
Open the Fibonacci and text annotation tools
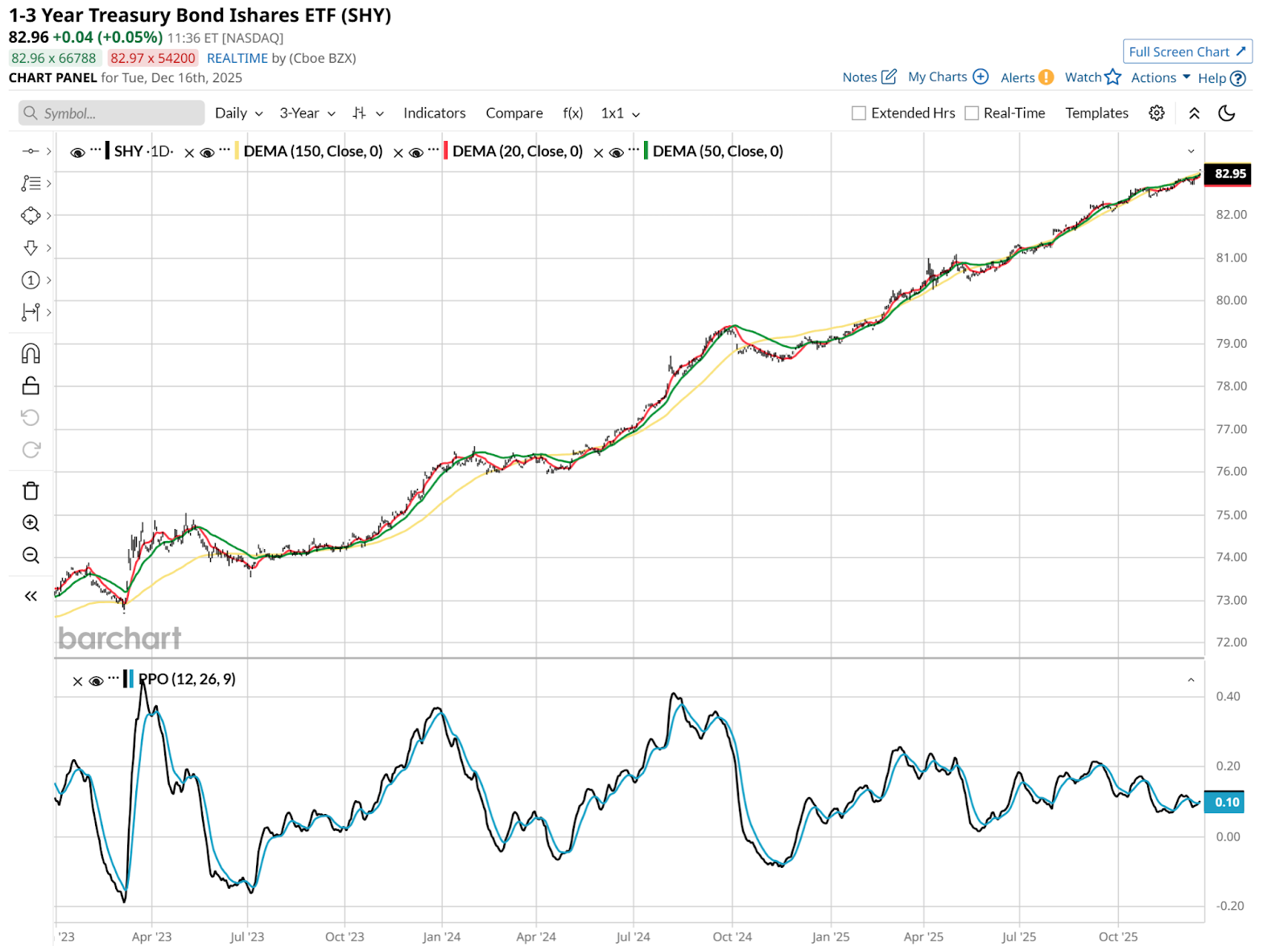31,184
